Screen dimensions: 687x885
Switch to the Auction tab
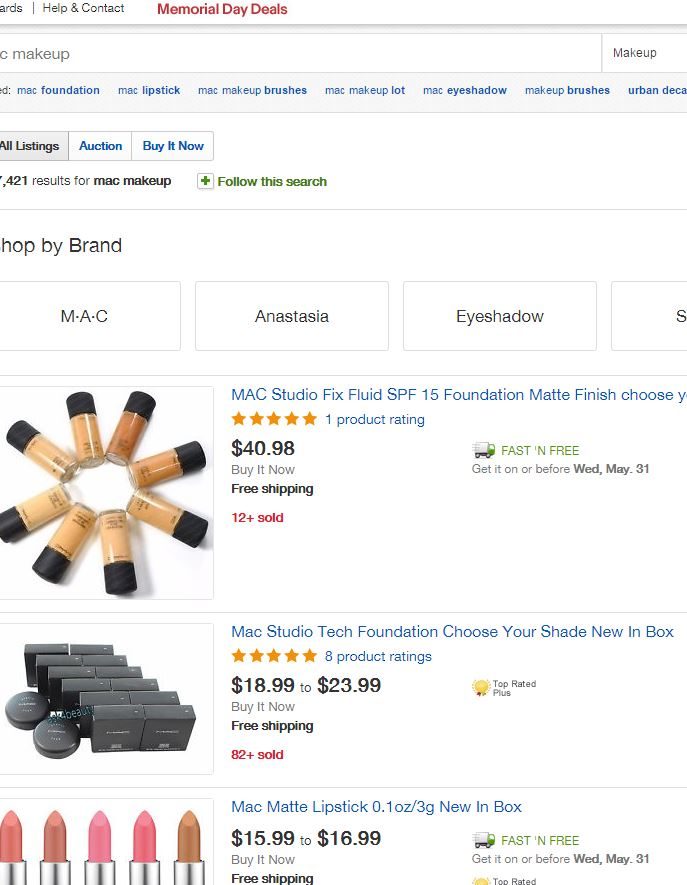click(101, 146)
